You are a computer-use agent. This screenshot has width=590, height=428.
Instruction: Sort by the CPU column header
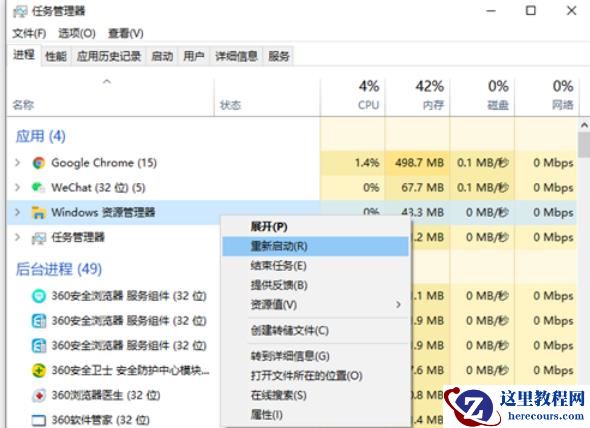coord(353,97)
